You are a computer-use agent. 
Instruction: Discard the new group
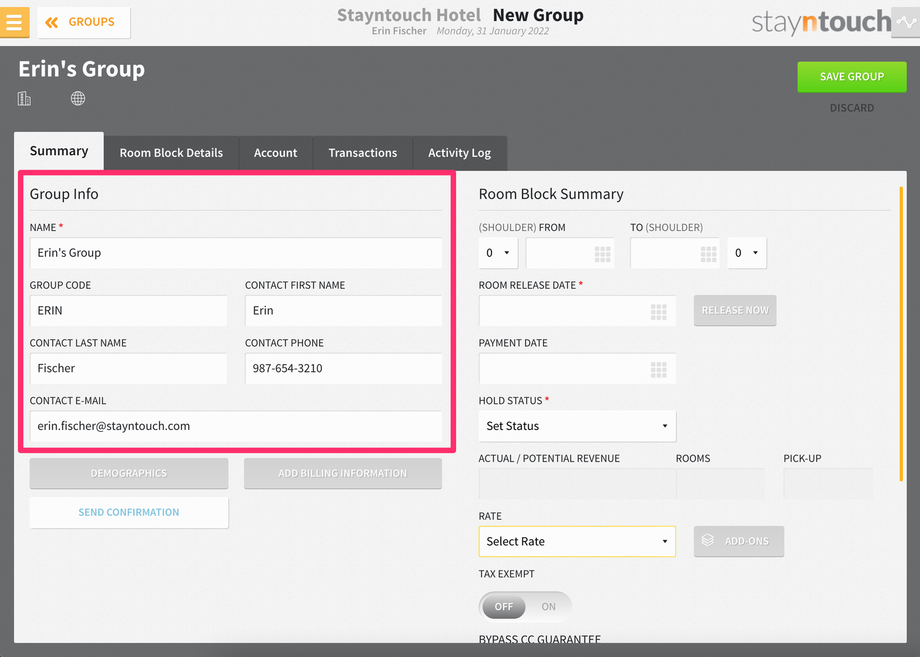click(851, 108)
